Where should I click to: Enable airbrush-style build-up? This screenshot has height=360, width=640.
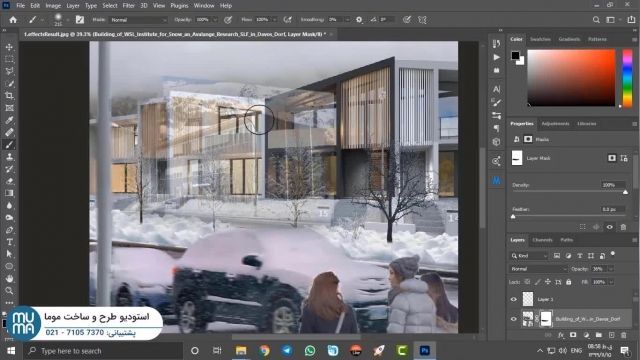pos(288,20)
